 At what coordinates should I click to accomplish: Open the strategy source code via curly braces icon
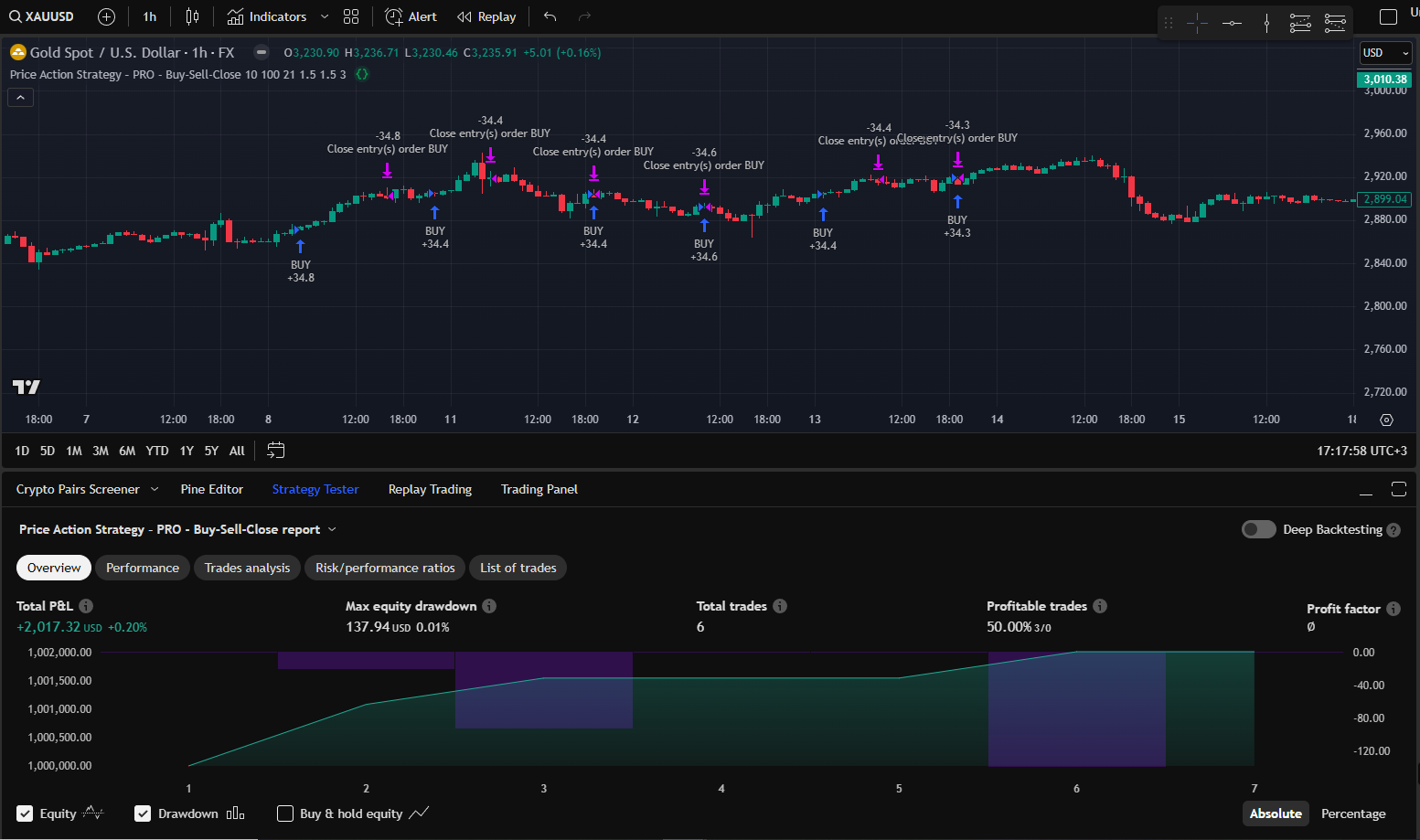click(x=362, y=74)
